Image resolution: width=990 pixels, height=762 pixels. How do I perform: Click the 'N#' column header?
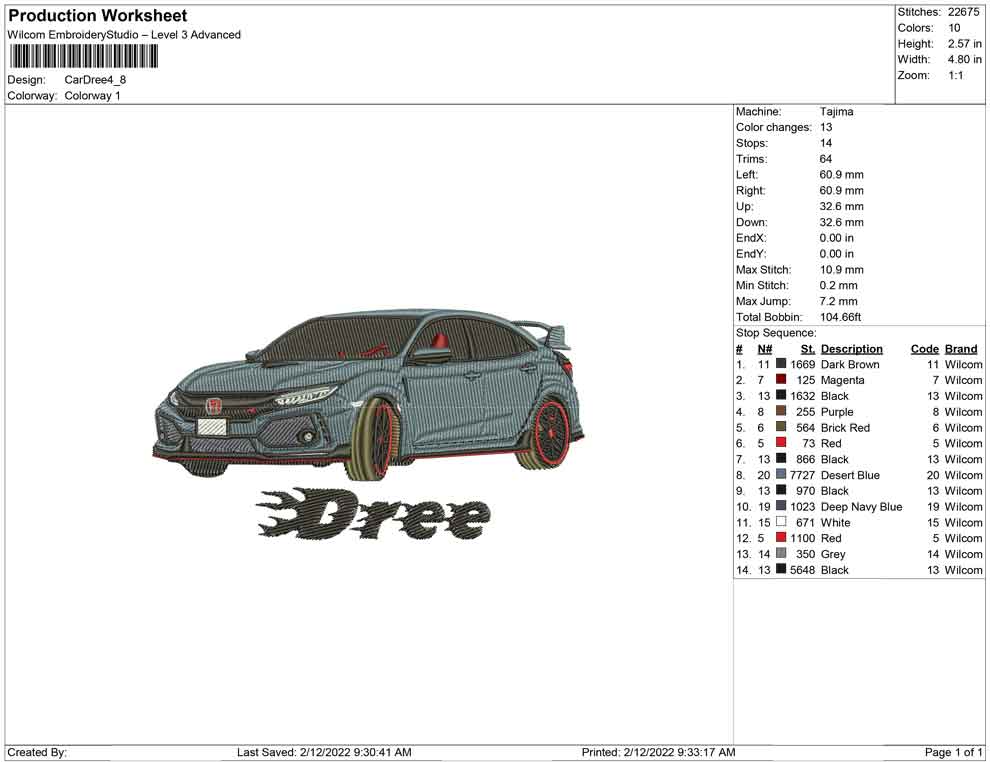765,348
